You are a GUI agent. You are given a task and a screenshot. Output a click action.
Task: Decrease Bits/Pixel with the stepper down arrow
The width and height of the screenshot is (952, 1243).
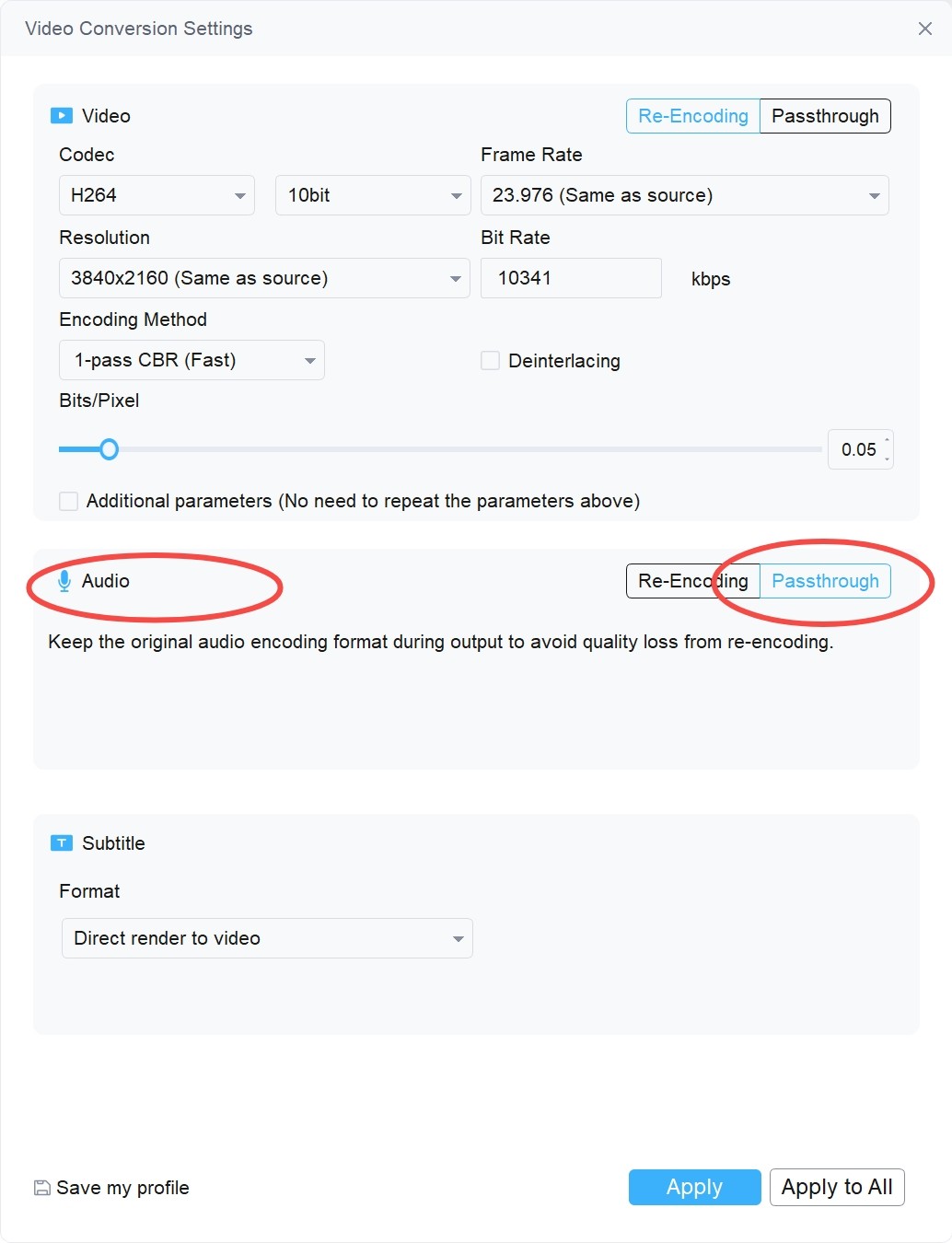pos(888,458)
